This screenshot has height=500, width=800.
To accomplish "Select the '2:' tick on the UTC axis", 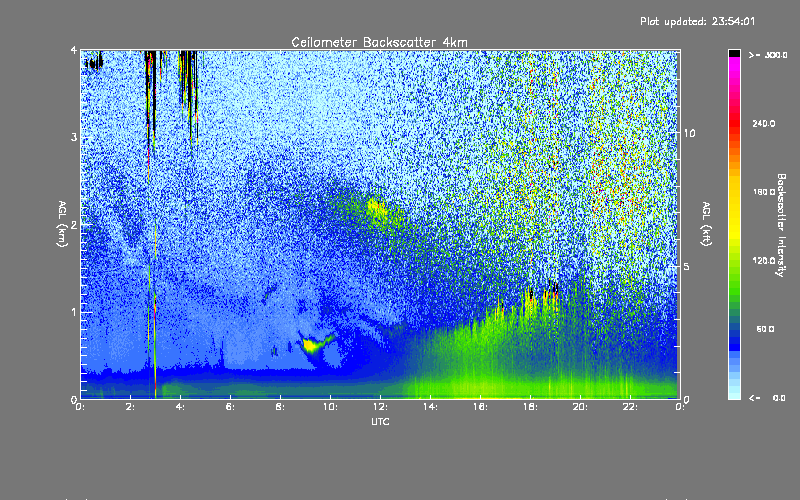I will 131,407.
